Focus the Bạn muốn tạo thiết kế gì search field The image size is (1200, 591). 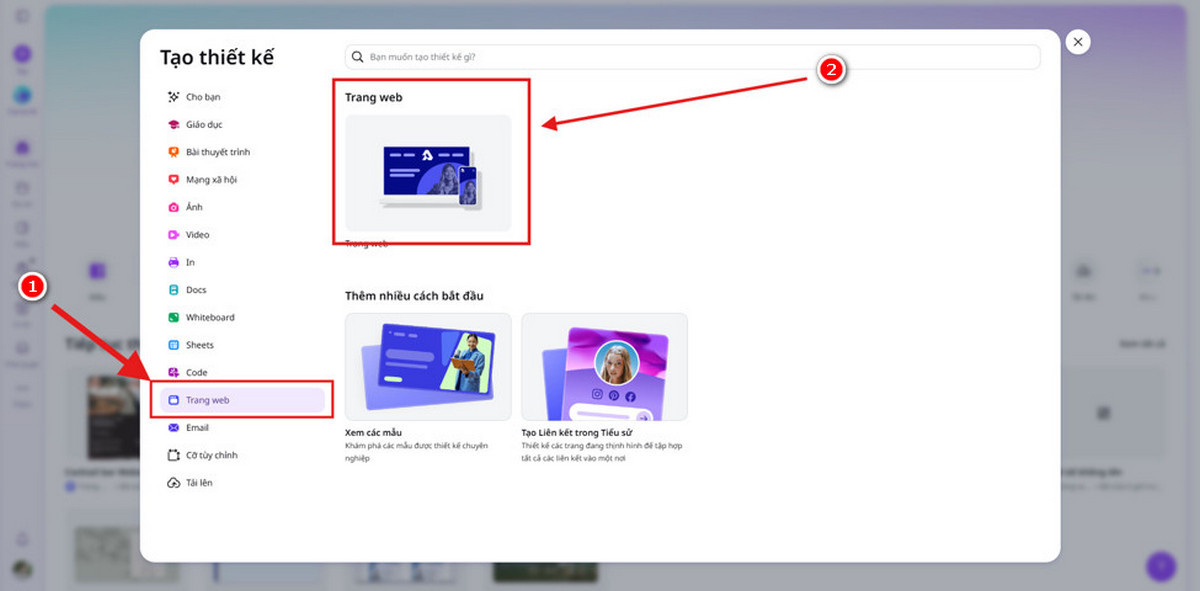tap(692, 57)
